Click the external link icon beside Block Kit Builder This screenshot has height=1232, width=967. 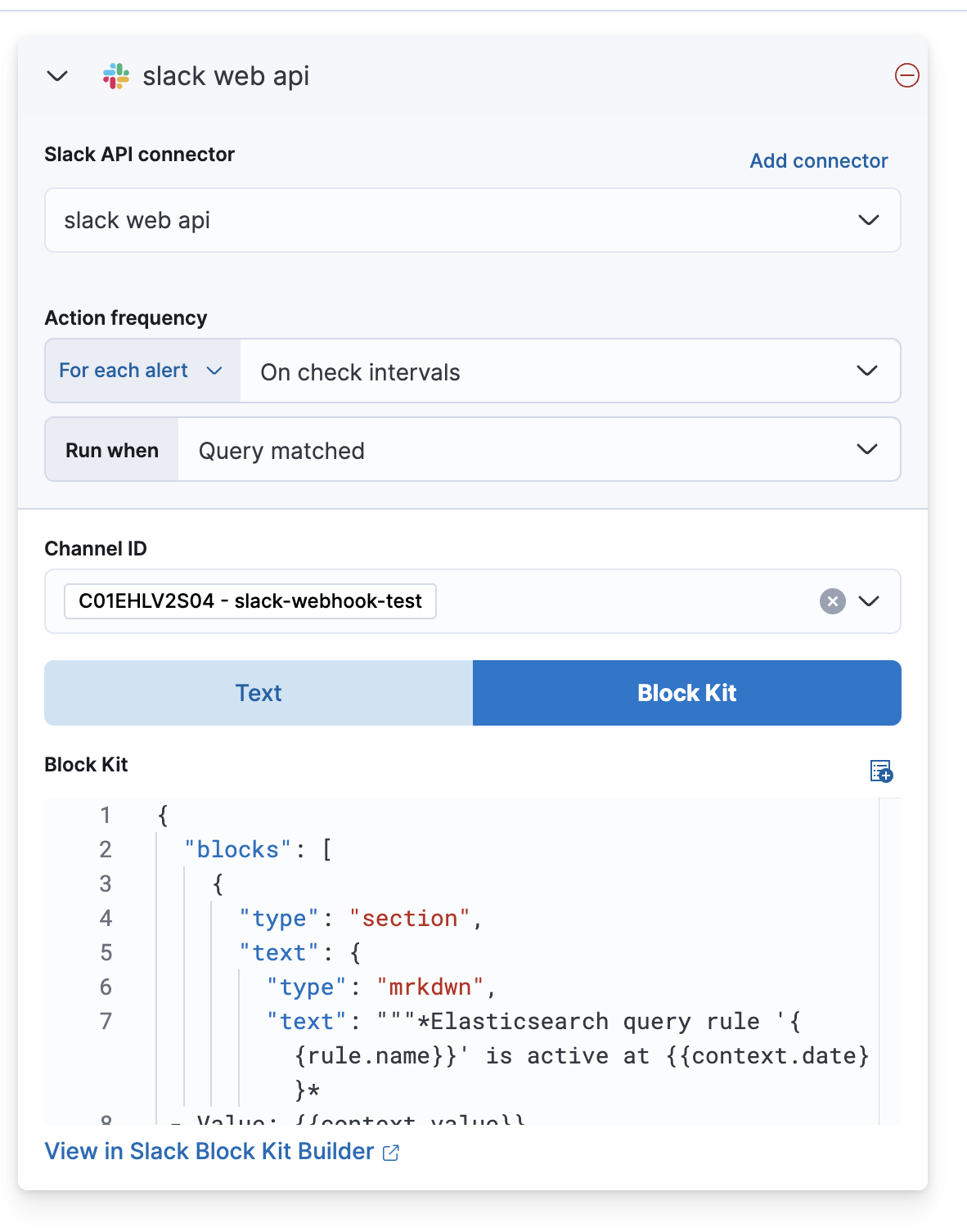[391, 1152]
